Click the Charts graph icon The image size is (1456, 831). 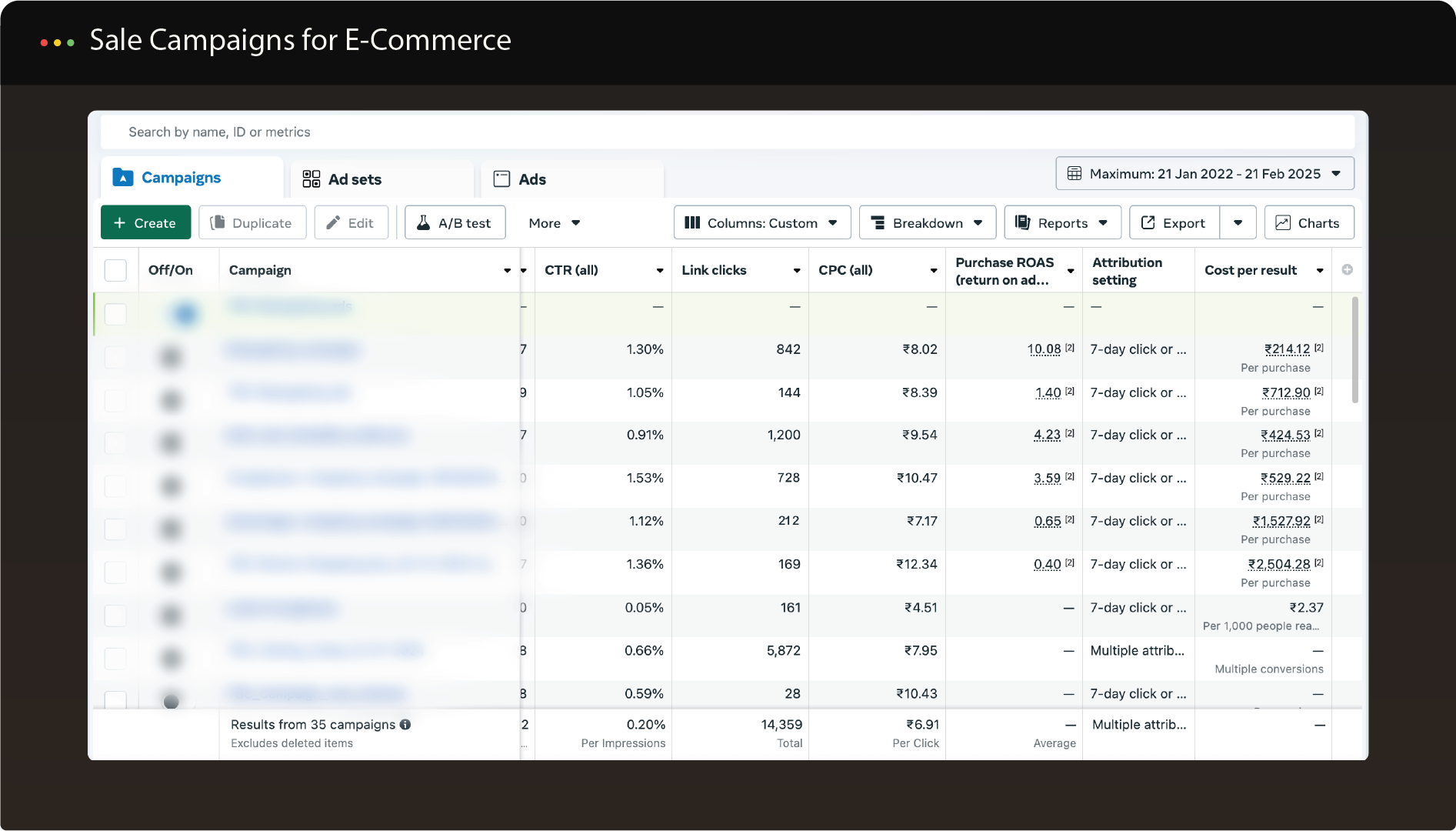[1283, 222]
